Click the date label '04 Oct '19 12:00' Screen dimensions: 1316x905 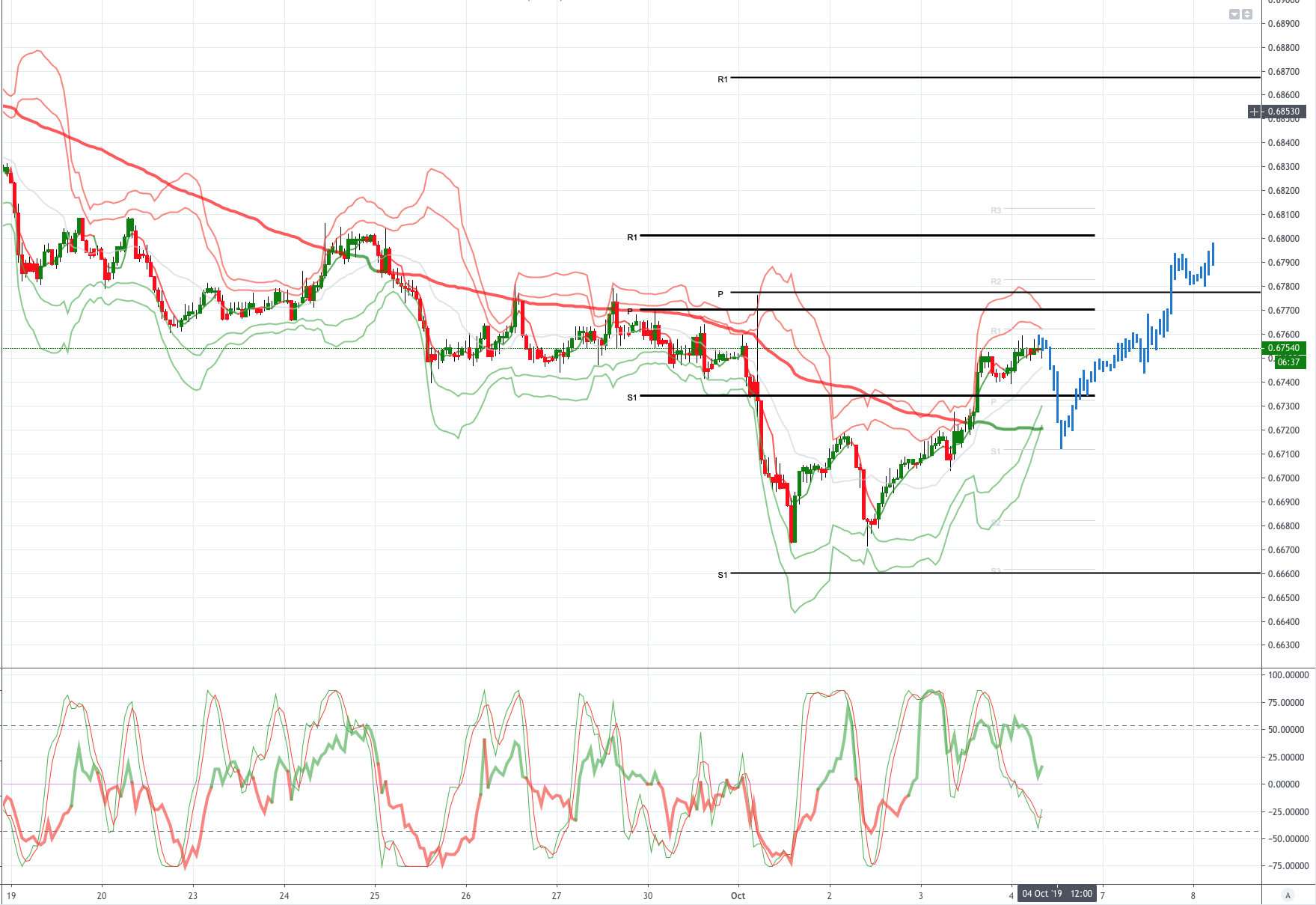(x=1057, y=894)
